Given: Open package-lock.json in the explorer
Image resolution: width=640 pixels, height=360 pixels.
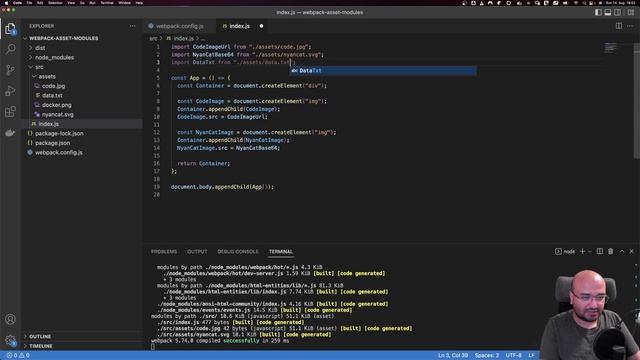Looking at the screenshot, I should pos(82,133).
